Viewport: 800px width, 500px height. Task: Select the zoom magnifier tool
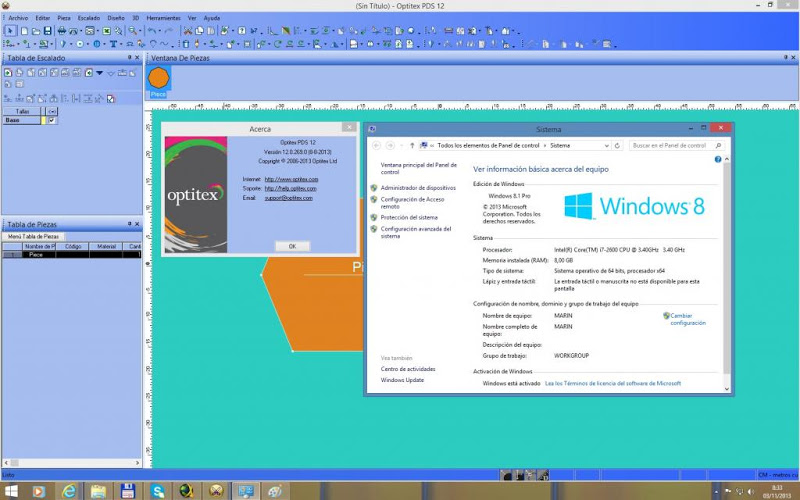coord(132,31)
